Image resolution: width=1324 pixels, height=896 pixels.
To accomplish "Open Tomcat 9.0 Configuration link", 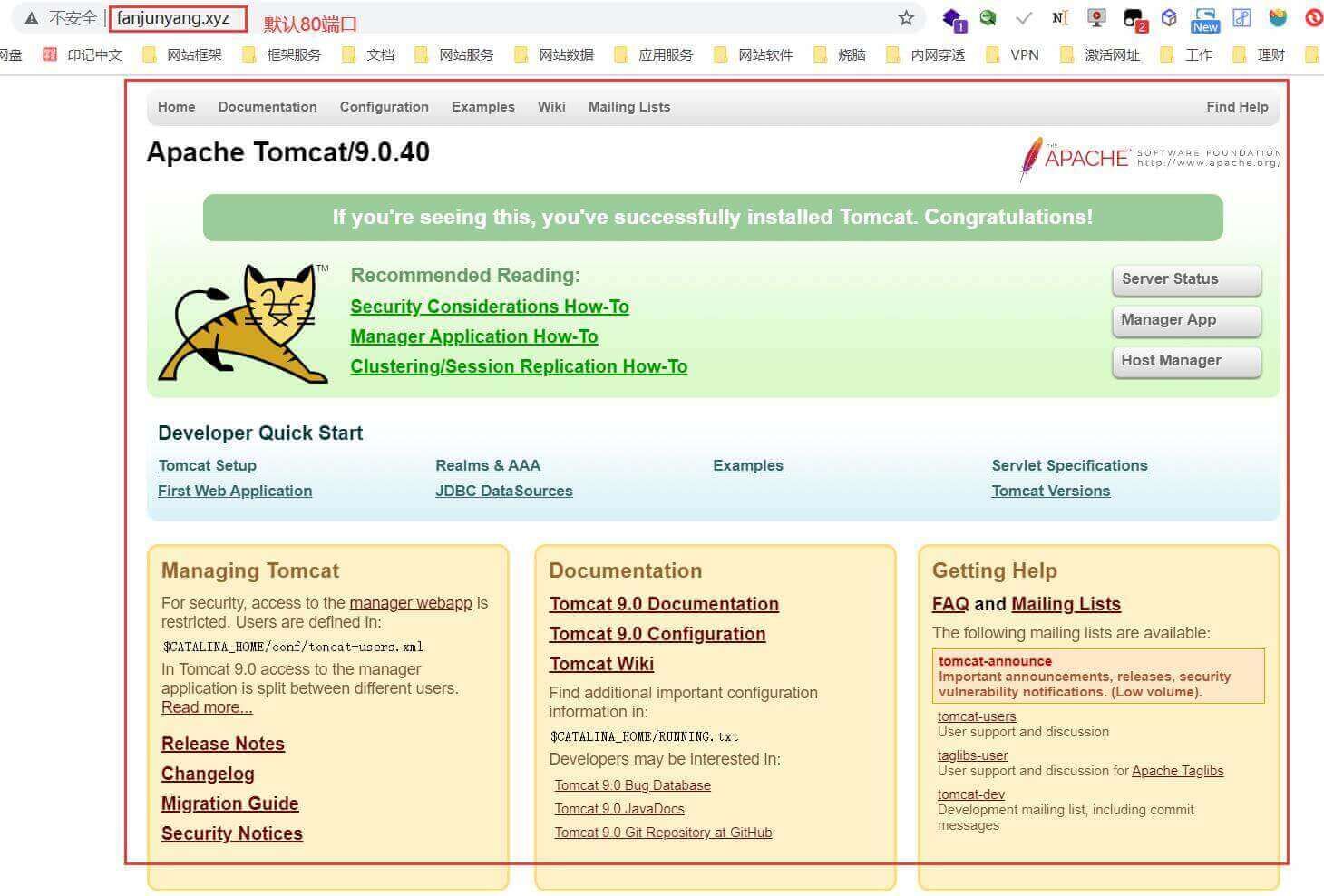I will click(657, 634).
